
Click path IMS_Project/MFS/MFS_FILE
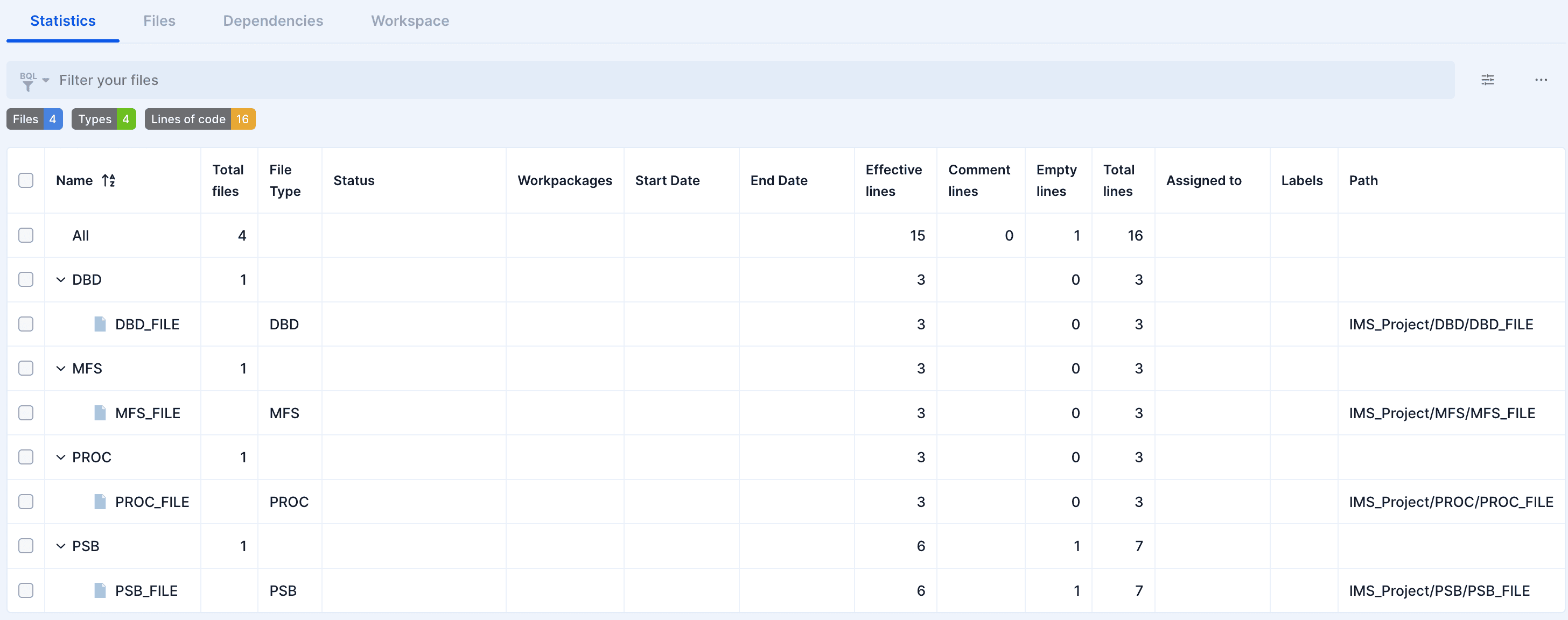1442,413
